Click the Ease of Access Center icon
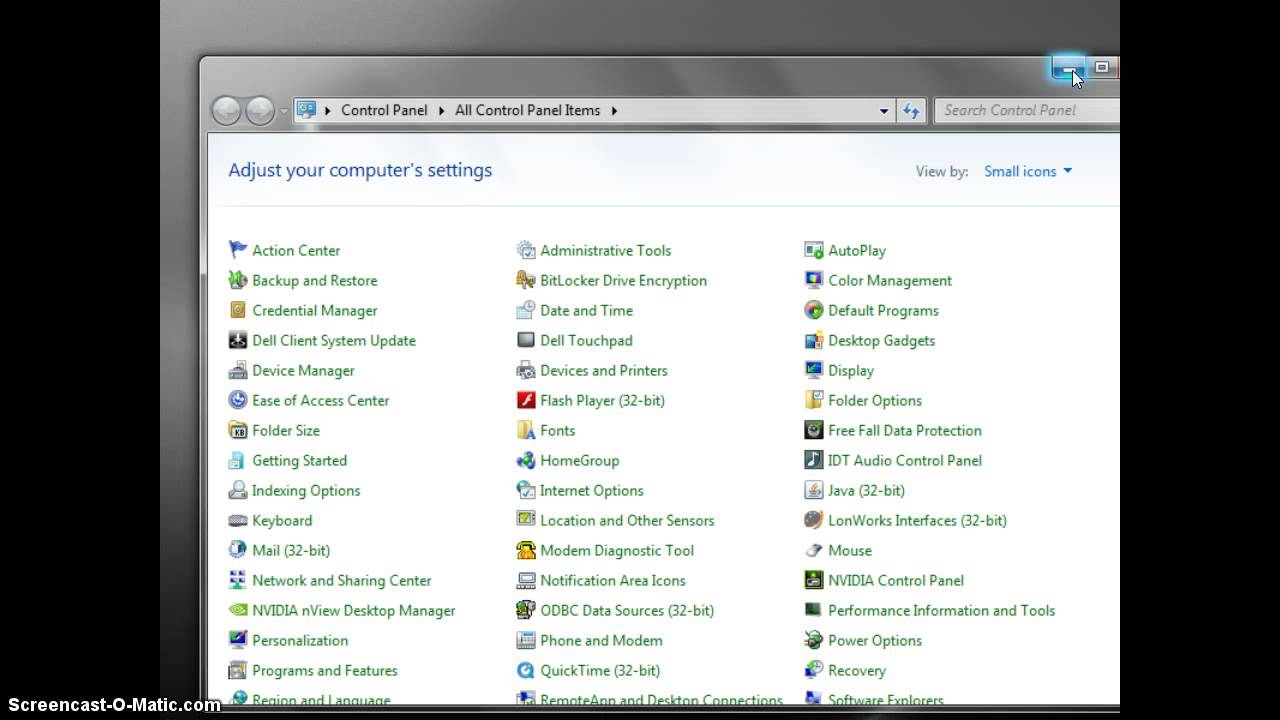Image resolution: width=1280 pixels, height=720 pixels. [237, 400]
